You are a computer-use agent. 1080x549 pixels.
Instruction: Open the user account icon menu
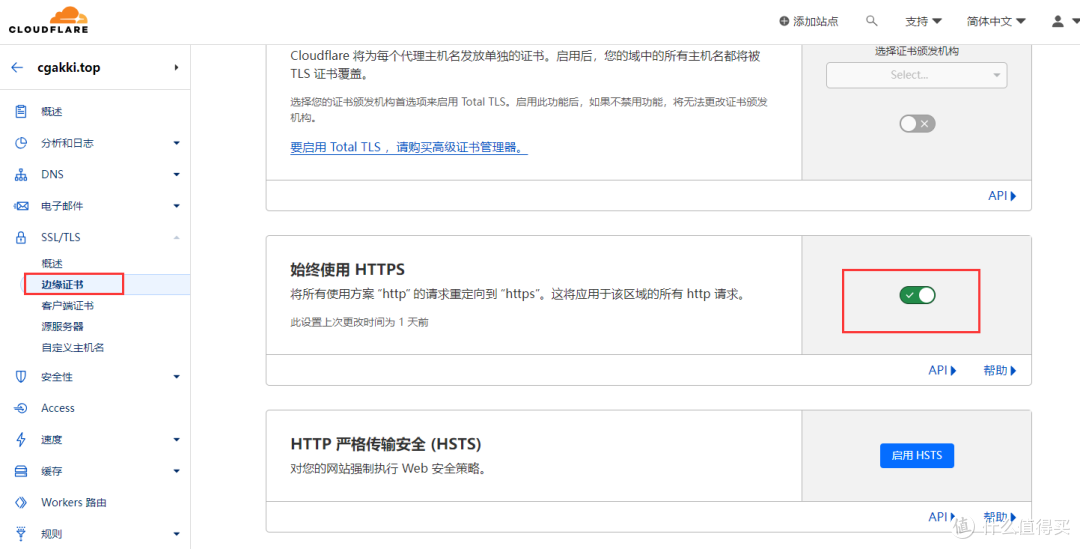click(x=1058, y=21)
